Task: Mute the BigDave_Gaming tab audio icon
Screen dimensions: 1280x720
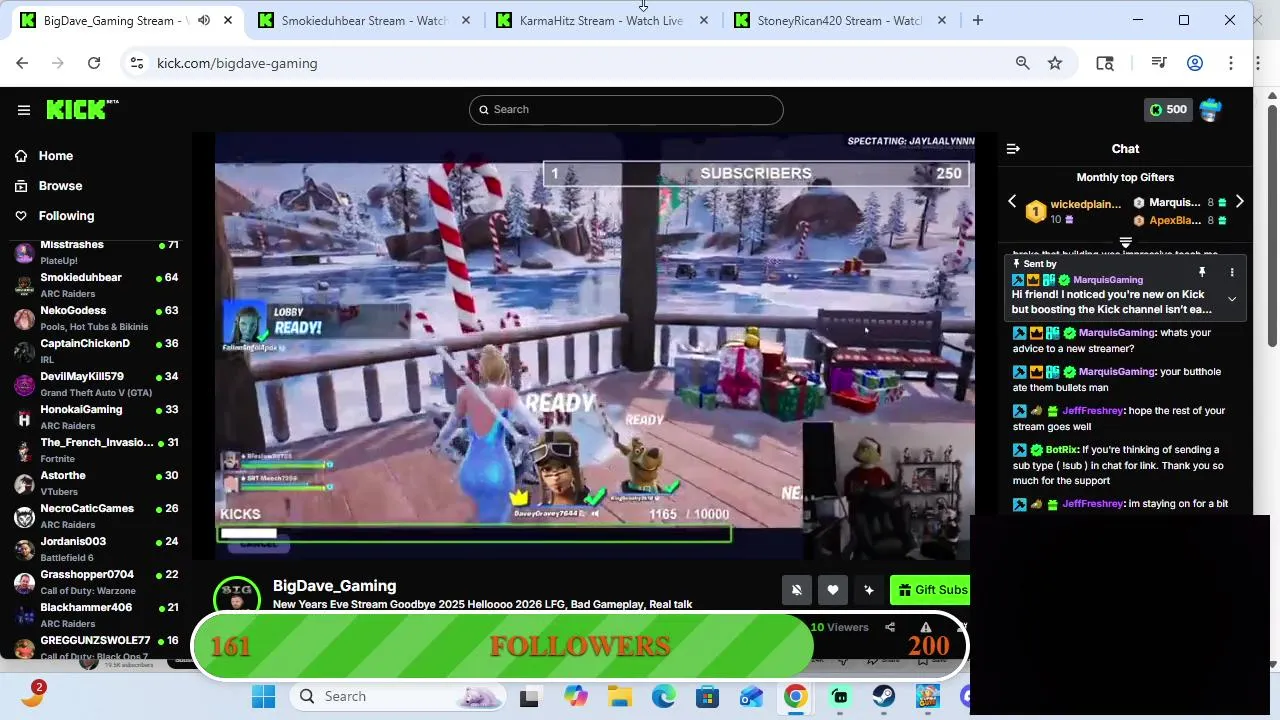Action: click(204, 20)
